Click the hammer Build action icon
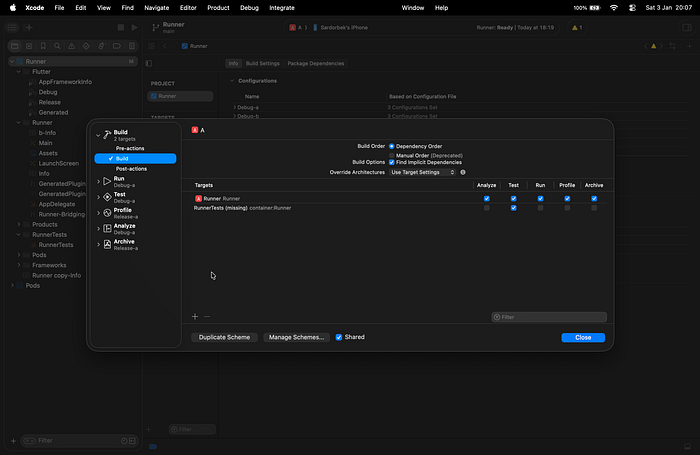This screenshot has height=455, width=700. (107, 135)
